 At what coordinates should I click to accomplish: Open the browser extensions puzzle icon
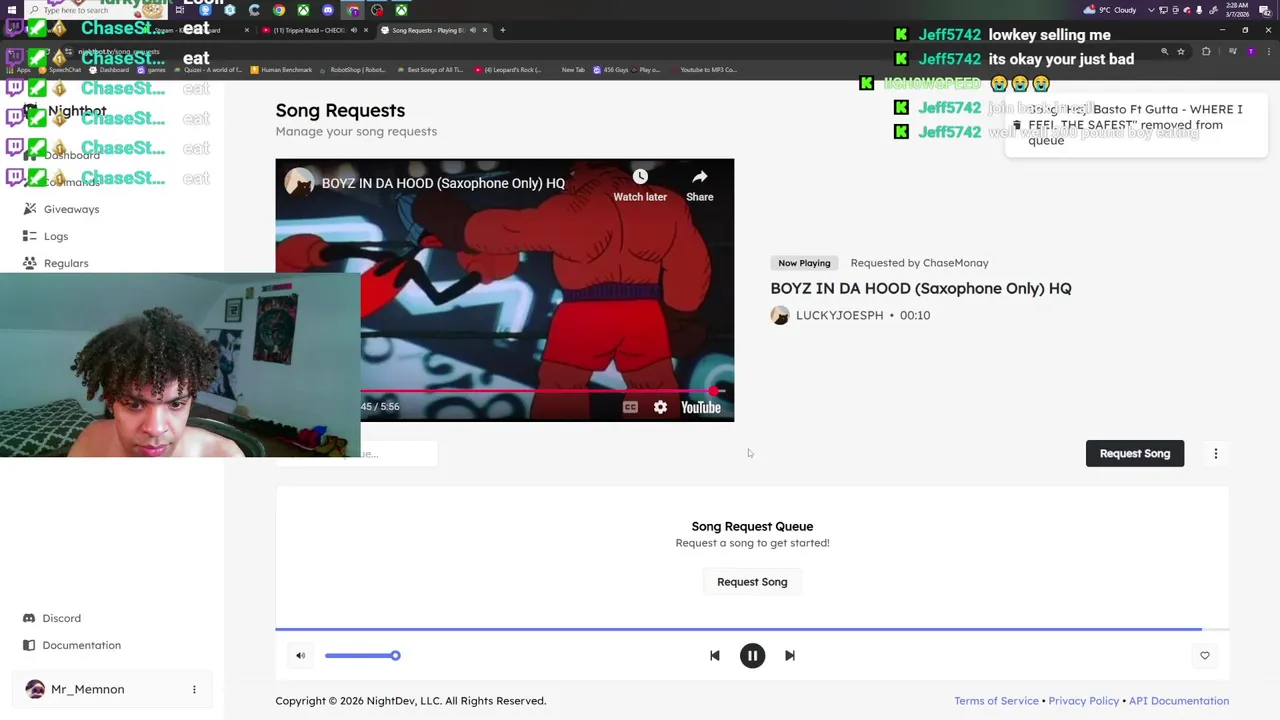click(x=1206, y=51)
